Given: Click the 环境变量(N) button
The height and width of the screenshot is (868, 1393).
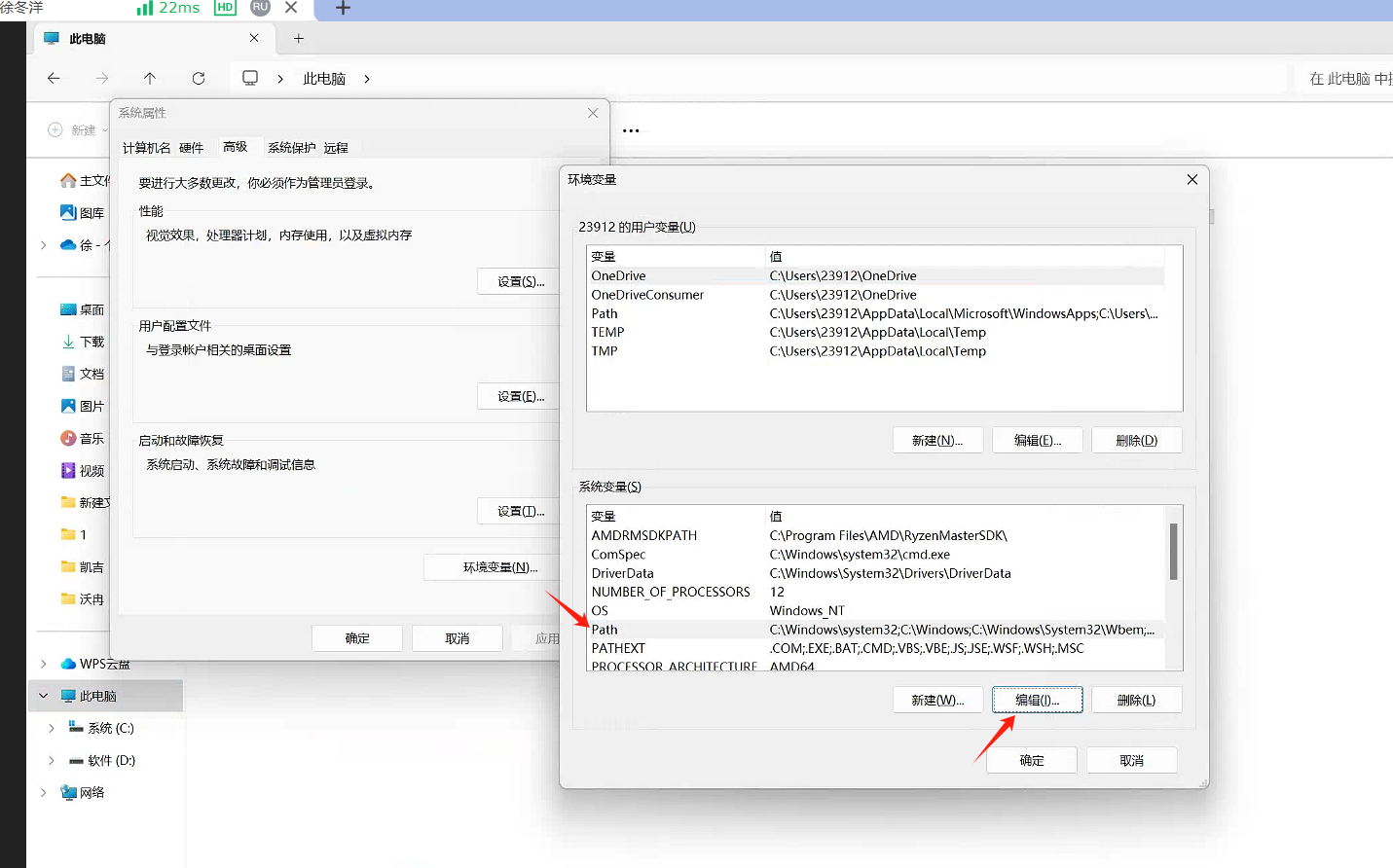Looking at the screenshot, I should tap(494, 567).
